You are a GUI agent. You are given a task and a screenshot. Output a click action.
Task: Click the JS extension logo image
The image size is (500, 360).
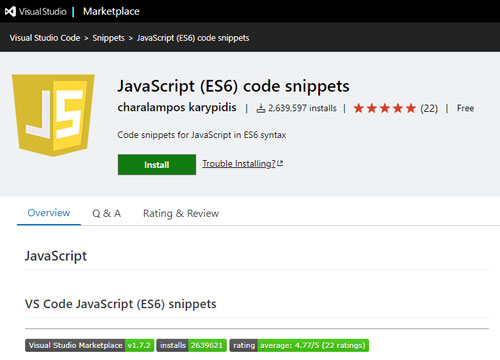pos(53,115)
